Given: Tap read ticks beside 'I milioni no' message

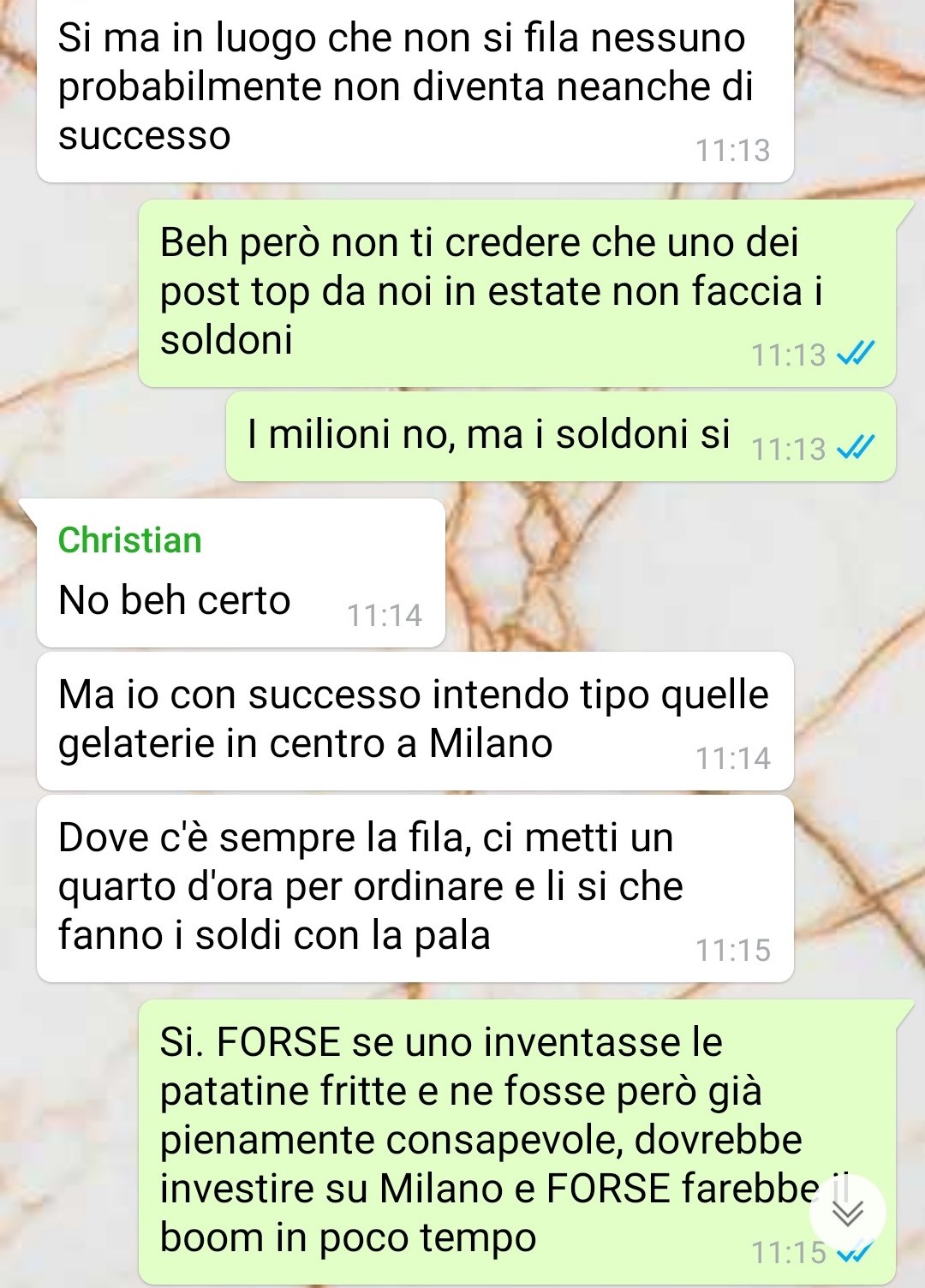Looking at the screenshot, I should 856,447.
